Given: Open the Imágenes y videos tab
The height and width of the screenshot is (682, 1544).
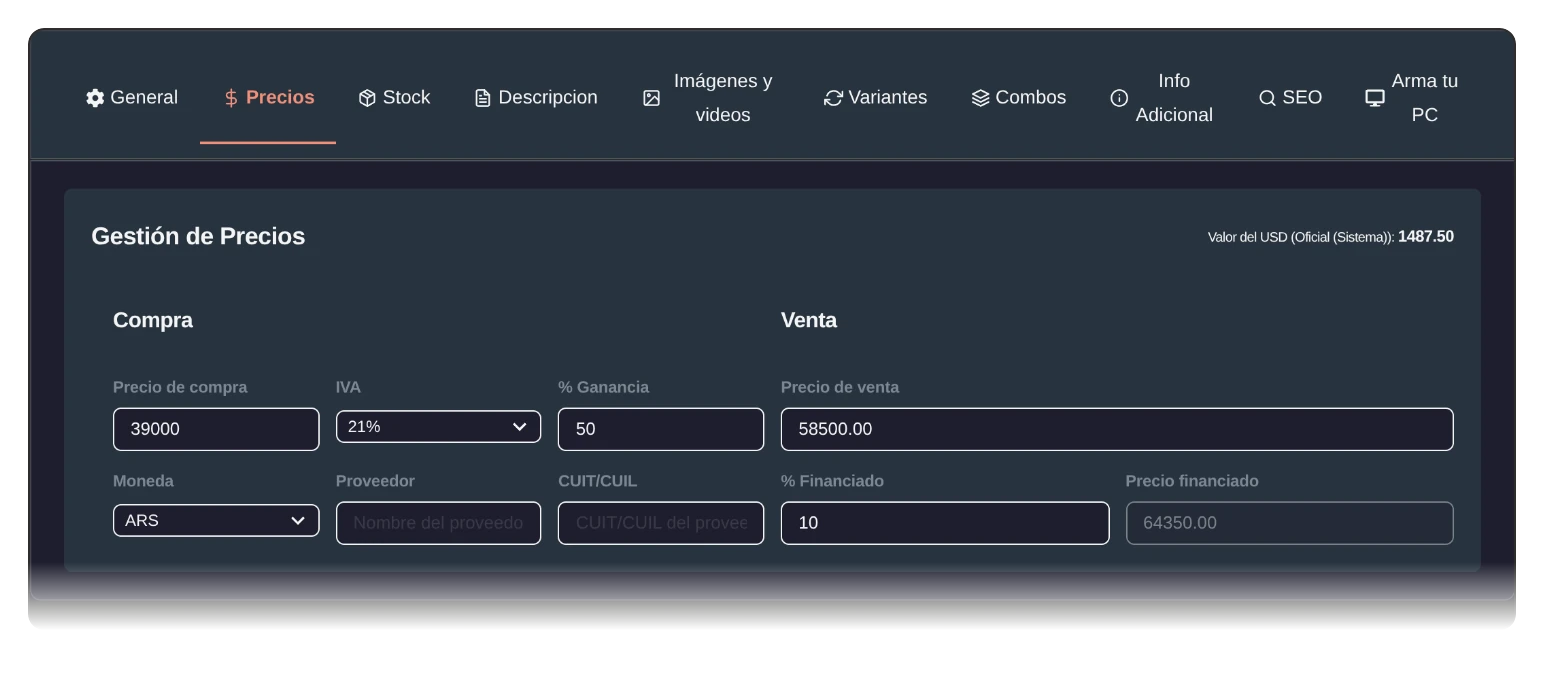Looking at the screenshot, I should (x=708, y=98).
